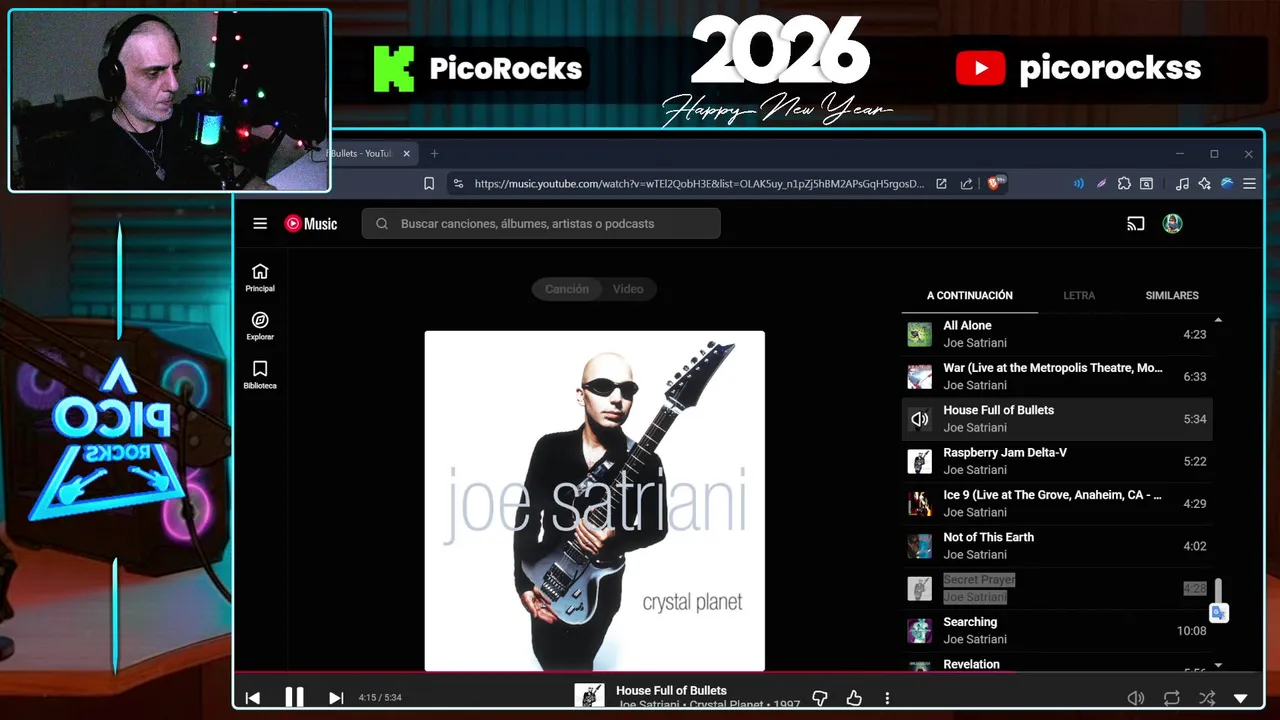Click the translate popup icon near queue
Viewport: 1280px width, 720px height.
(1218, 613)
